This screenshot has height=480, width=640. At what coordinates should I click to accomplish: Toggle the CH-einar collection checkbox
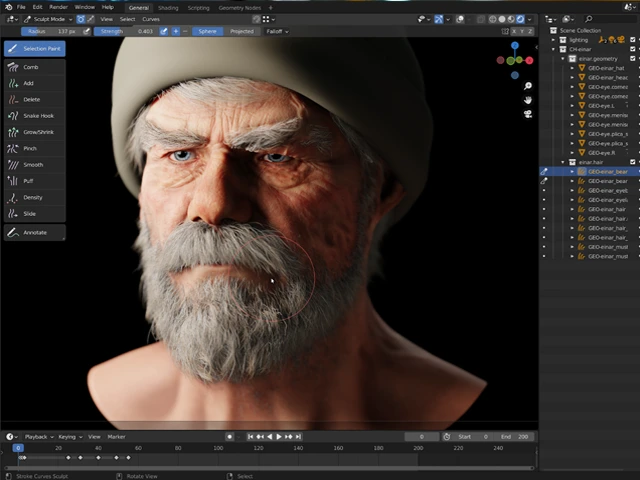(x=633, y=49)
